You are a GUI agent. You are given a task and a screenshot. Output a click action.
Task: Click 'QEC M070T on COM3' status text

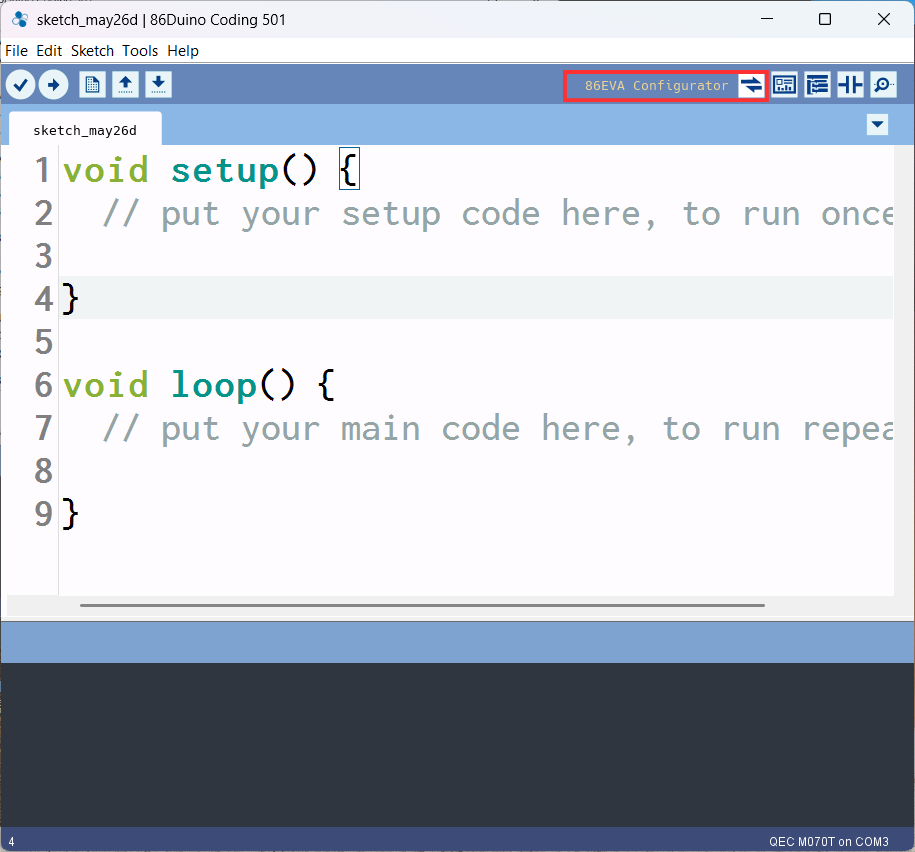pyautogui.click(x=828, y=841)
